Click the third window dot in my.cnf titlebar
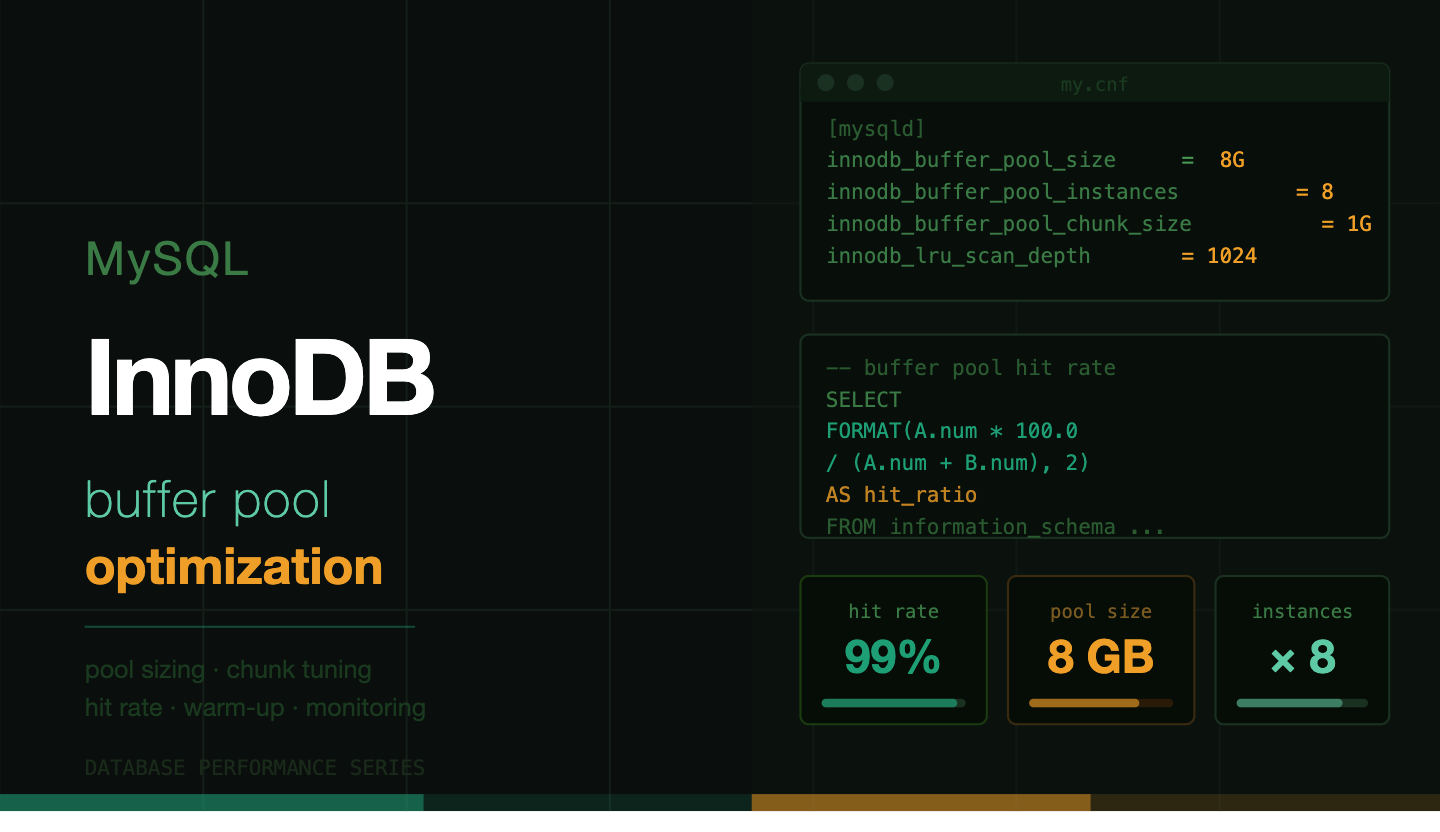 885,83
